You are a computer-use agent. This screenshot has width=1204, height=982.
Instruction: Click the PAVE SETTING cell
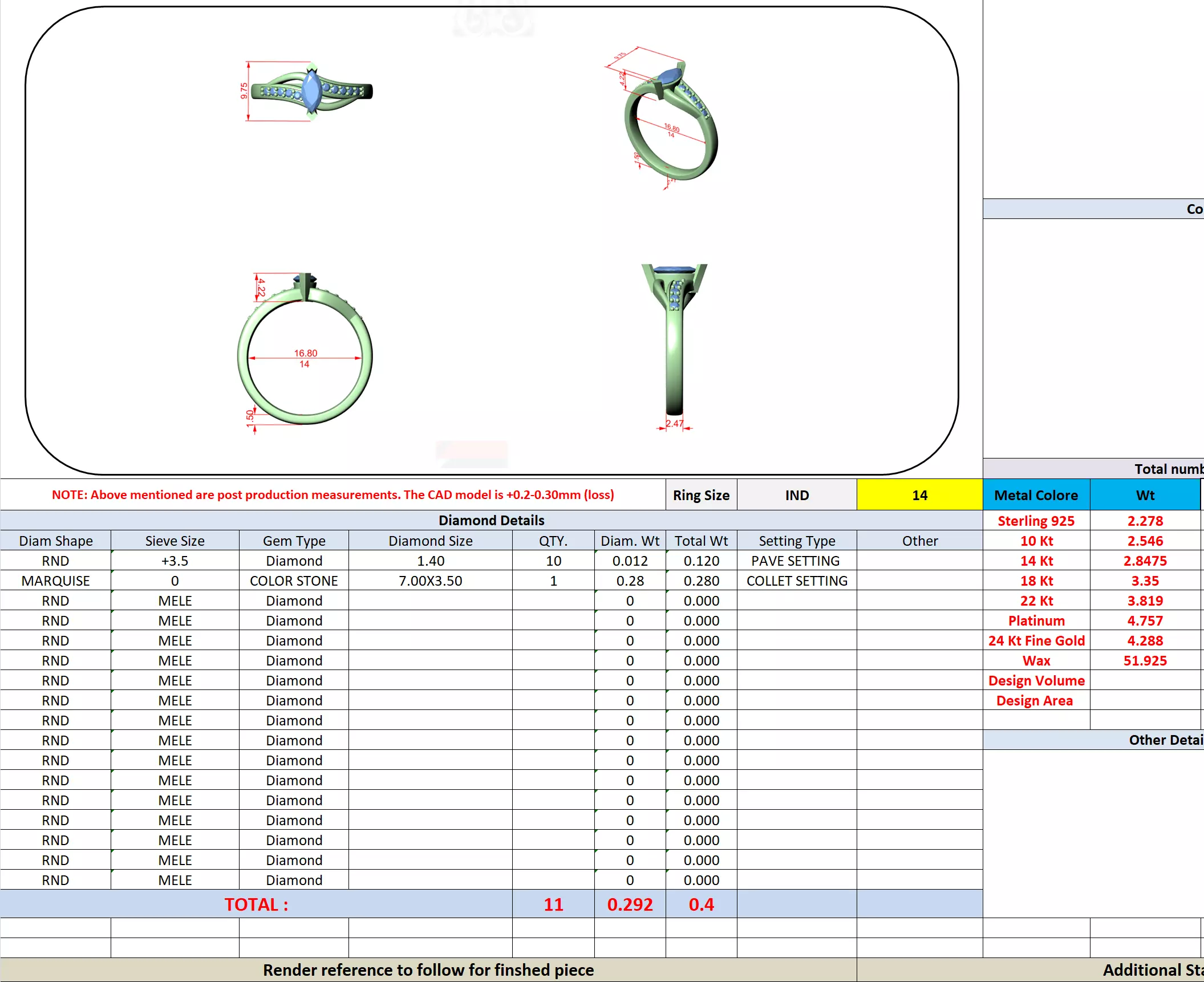(795, 561)
